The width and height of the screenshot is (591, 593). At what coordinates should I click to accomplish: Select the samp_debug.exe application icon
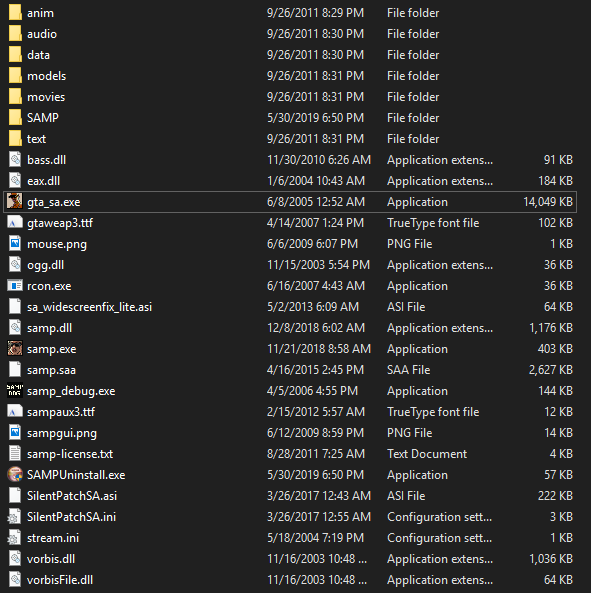tap(15, 390)
